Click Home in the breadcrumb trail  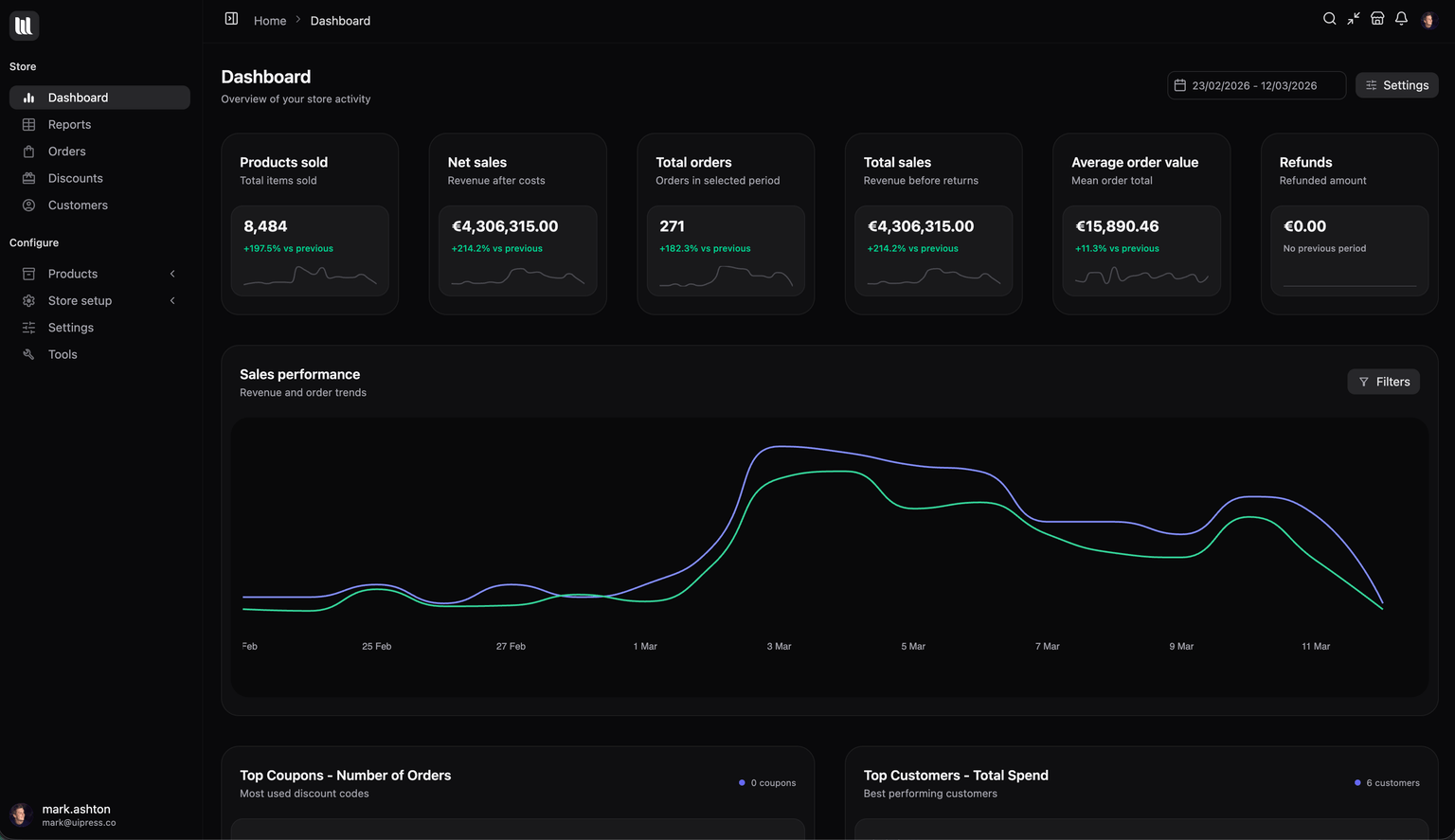(269, 20)
